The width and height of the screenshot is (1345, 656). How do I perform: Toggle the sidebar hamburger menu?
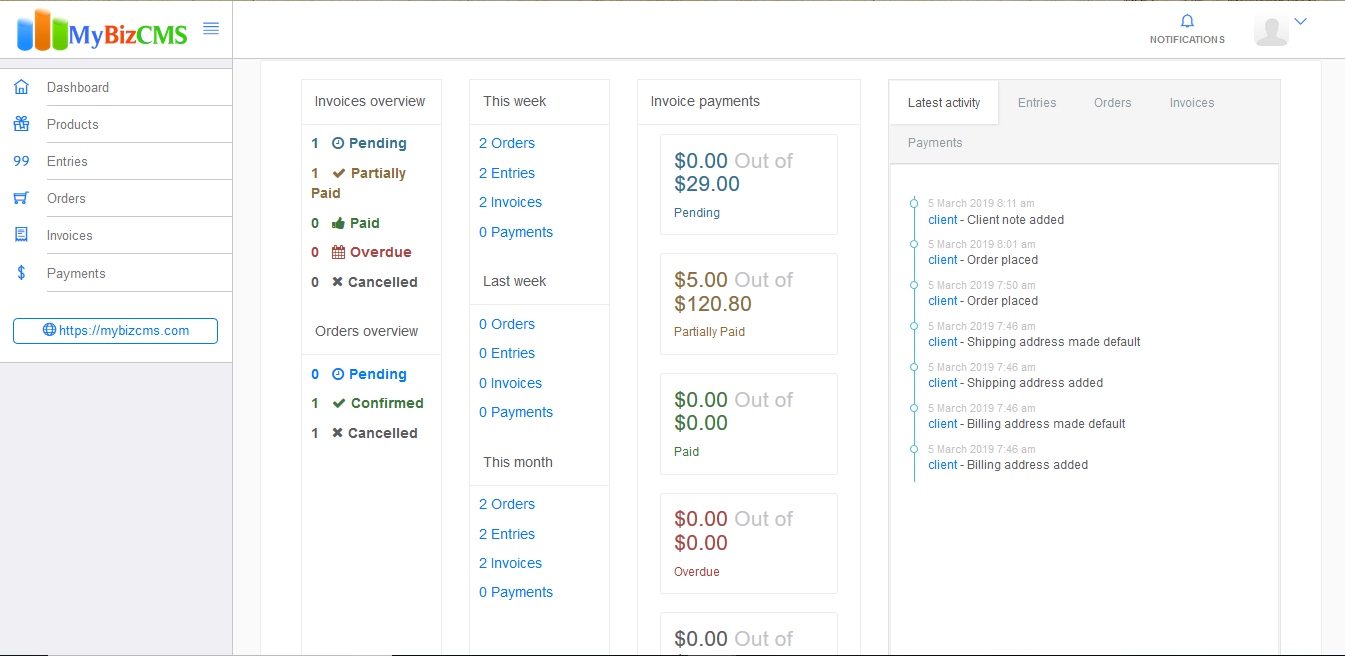pos(211,29)
